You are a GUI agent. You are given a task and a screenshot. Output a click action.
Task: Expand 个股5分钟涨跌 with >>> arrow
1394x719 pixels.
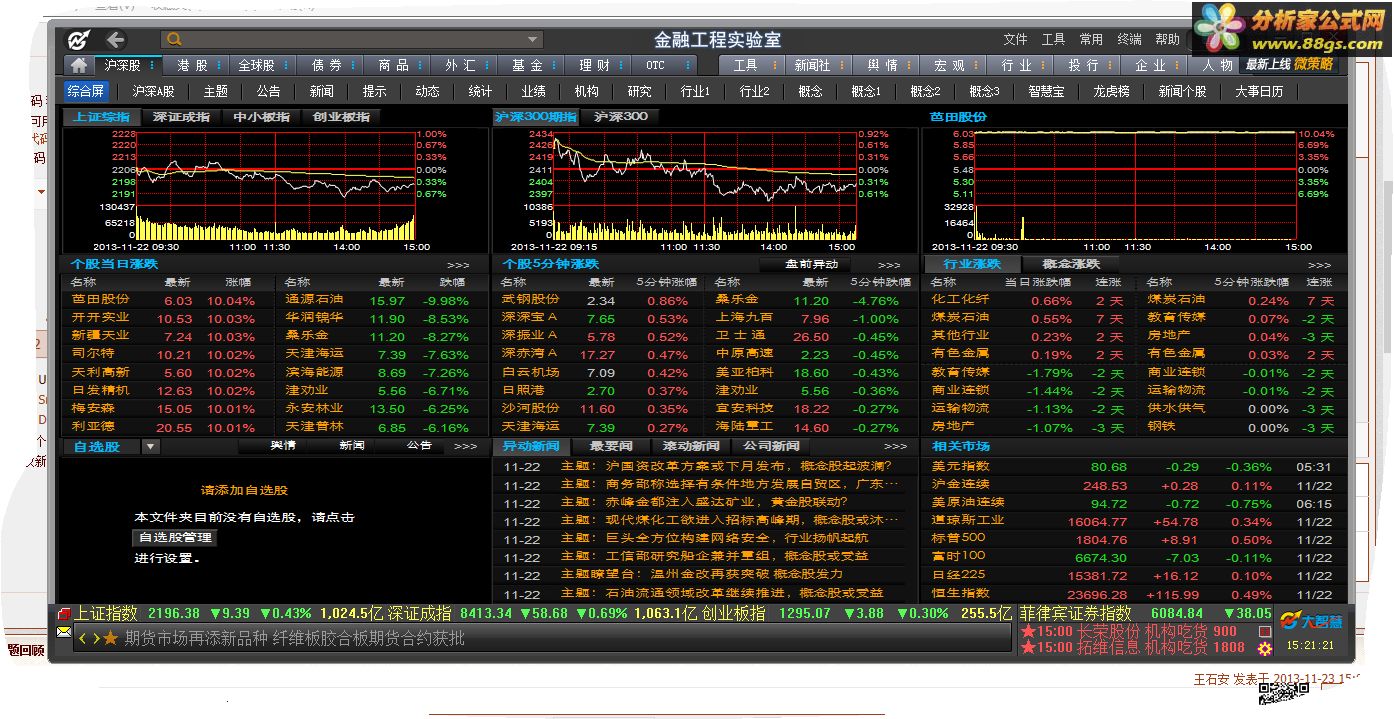pos(889,265)
